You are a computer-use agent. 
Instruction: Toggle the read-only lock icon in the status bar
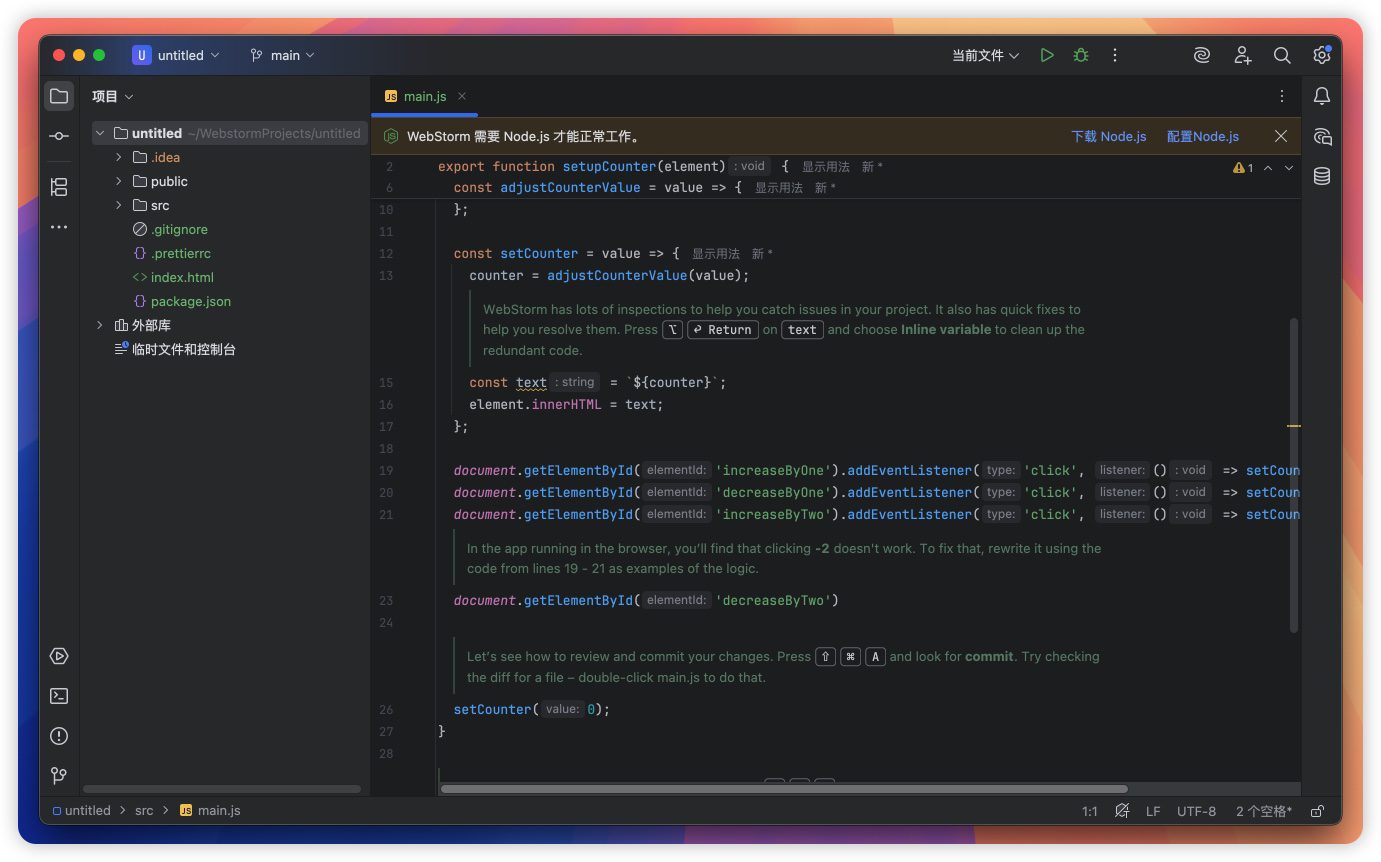(x=1318, y=811)
